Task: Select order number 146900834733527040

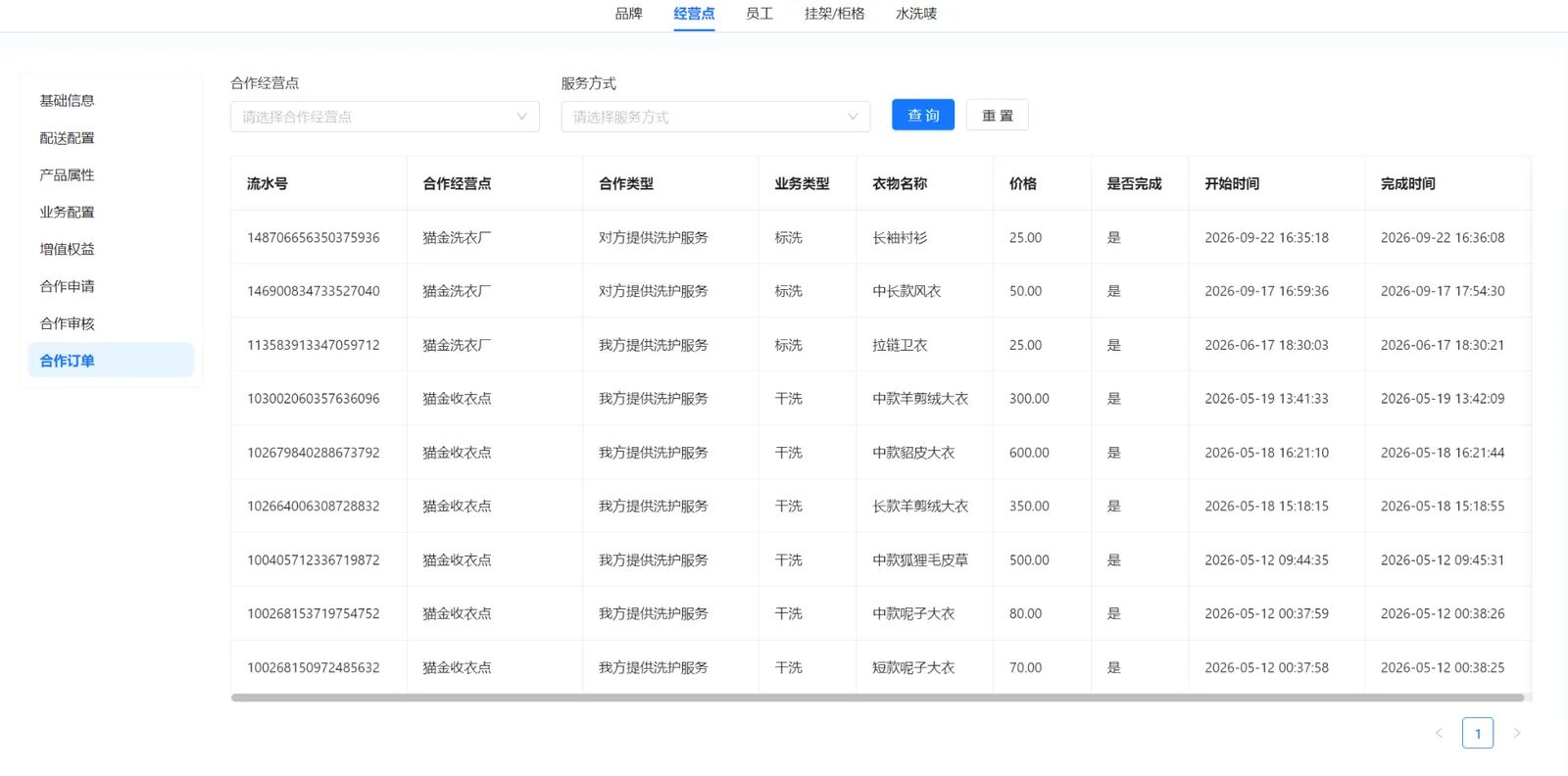Action: pos(314,291)
